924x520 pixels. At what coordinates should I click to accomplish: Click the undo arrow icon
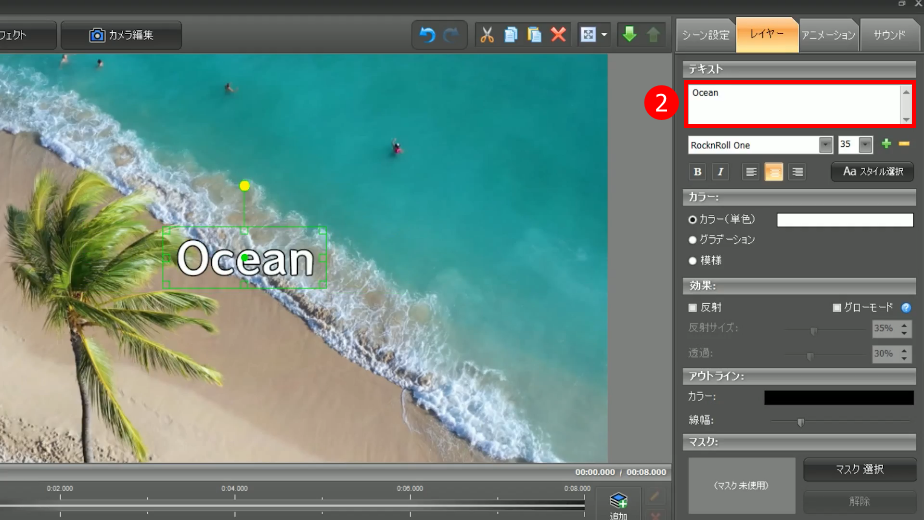[x=427, y=35]
